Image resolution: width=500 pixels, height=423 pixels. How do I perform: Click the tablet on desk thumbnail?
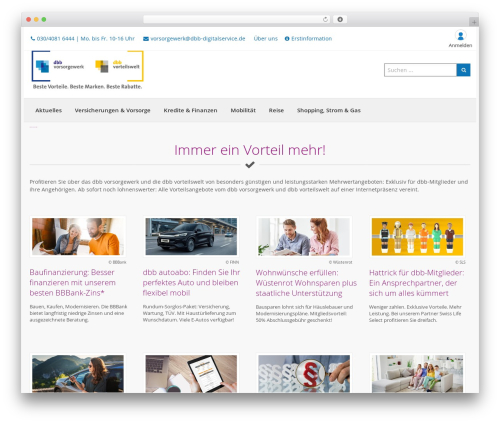[191, 373]
